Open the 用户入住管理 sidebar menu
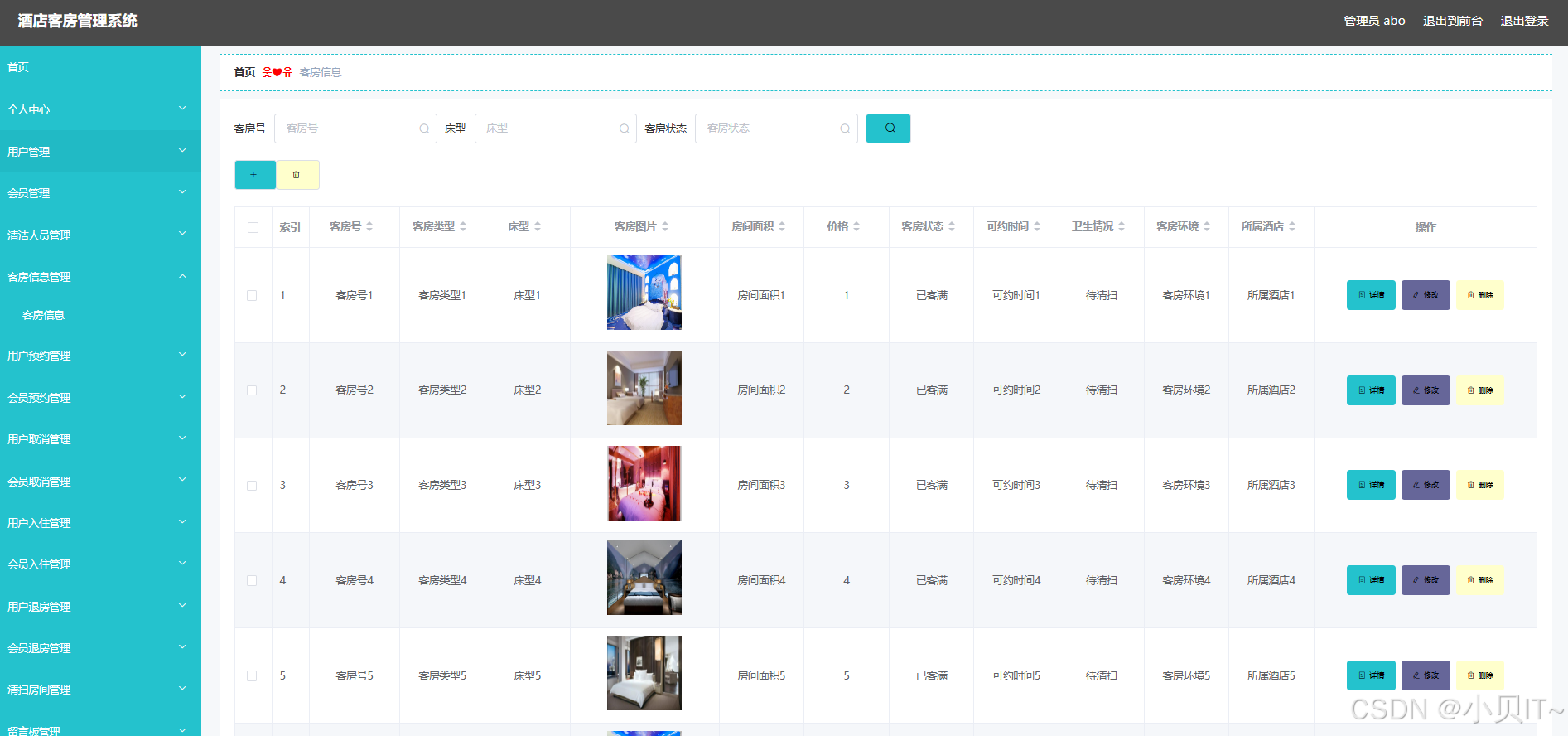1568x736 pixels. pos(100,523)
